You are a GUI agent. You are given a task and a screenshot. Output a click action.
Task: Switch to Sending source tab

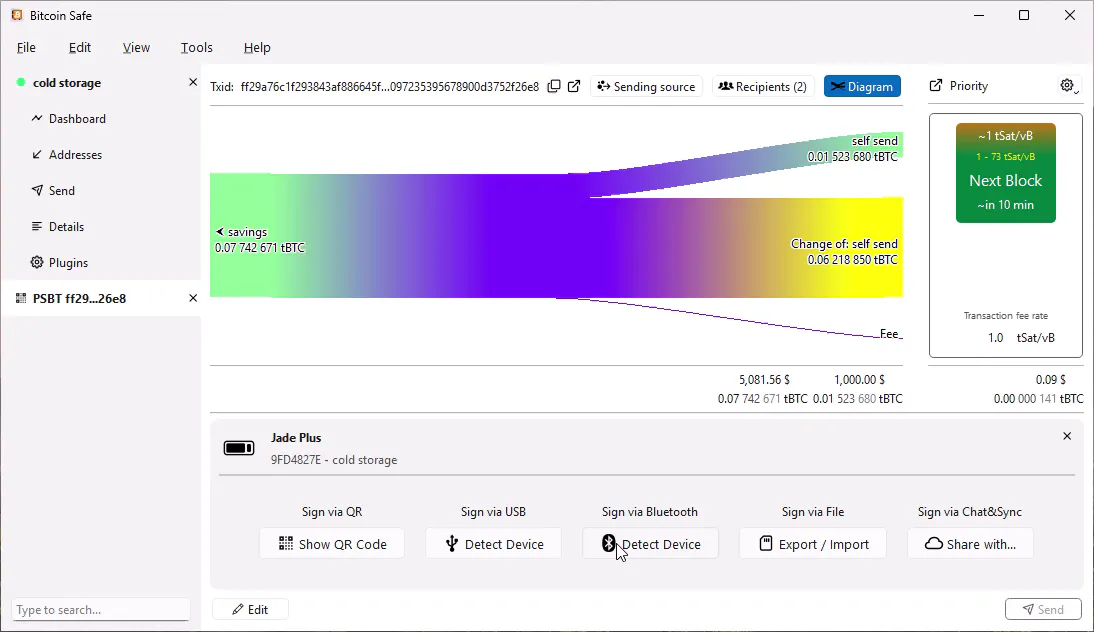click(x=646, y=86)
